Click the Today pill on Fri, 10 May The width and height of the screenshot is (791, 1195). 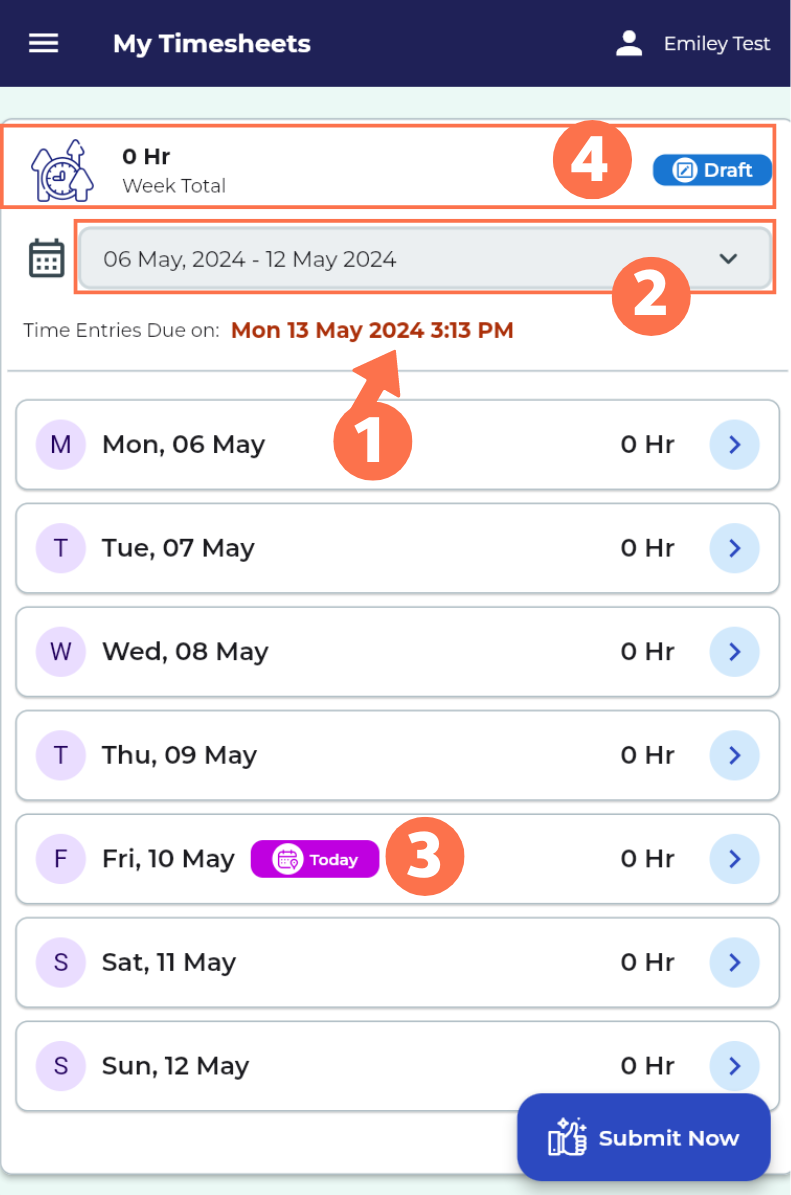[314, 859]
